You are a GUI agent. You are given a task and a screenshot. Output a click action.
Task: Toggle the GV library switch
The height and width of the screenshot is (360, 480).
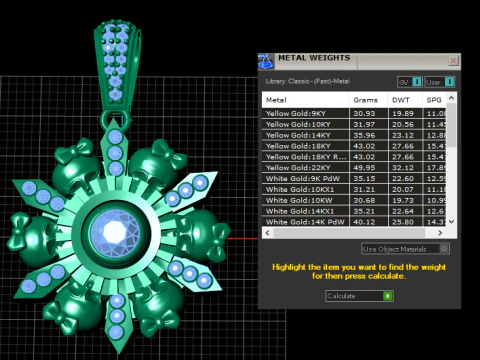click(x=410, y=82)
